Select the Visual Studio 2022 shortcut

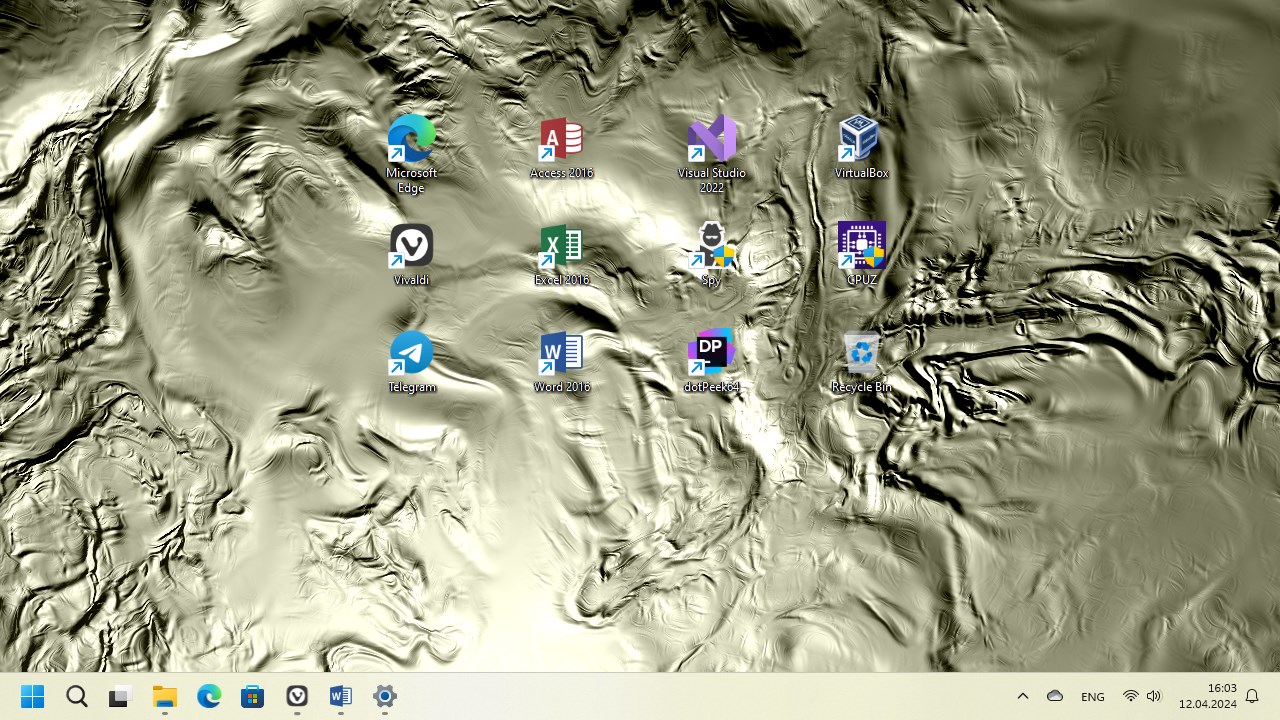point(711,153)
